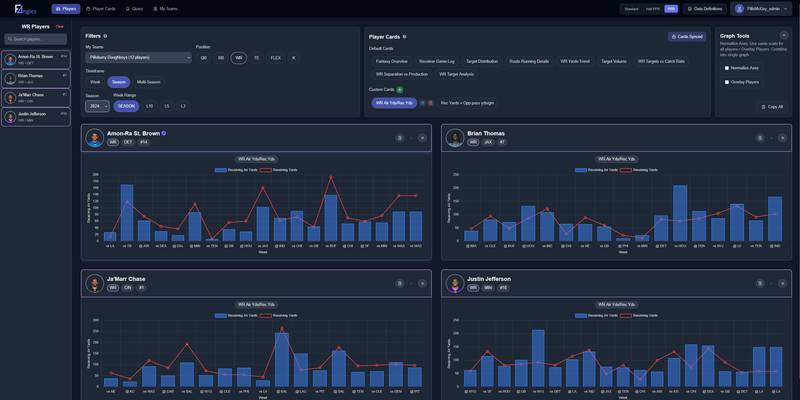
Task: Open the My Teams dropdown
Action: pyautogui.click(x=138, y=58)
